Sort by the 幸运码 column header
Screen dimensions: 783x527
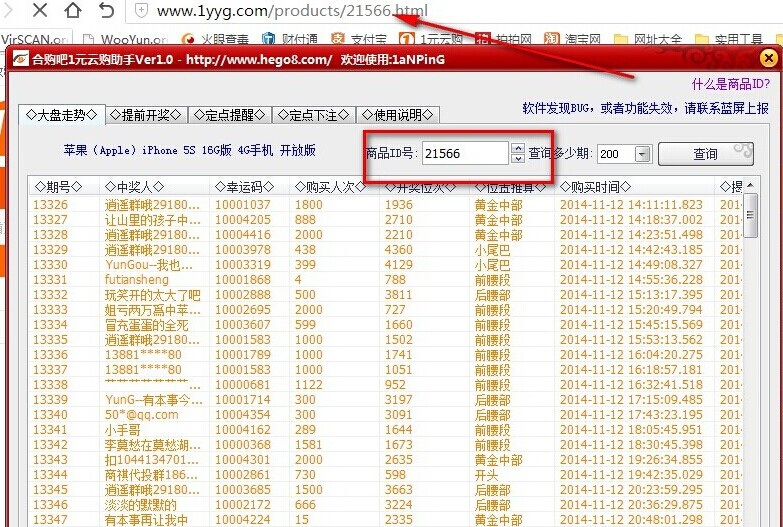(249, 187)
